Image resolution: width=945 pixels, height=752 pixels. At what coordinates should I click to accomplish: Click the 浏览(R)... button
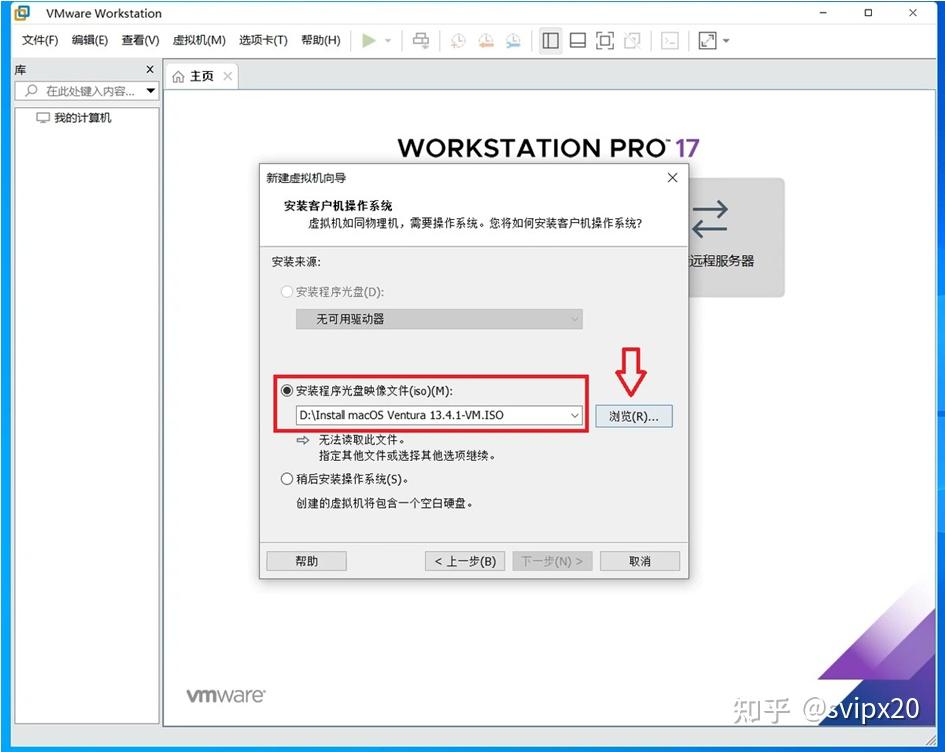click(633, 416)
